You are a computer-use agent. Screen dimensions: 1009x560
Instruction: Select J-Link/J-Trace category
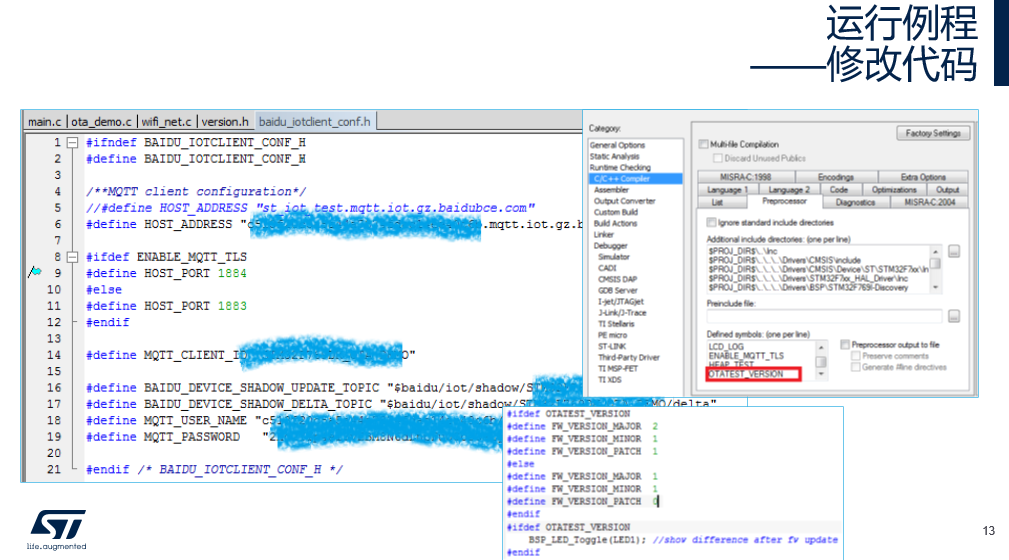(x=622, y=313)
